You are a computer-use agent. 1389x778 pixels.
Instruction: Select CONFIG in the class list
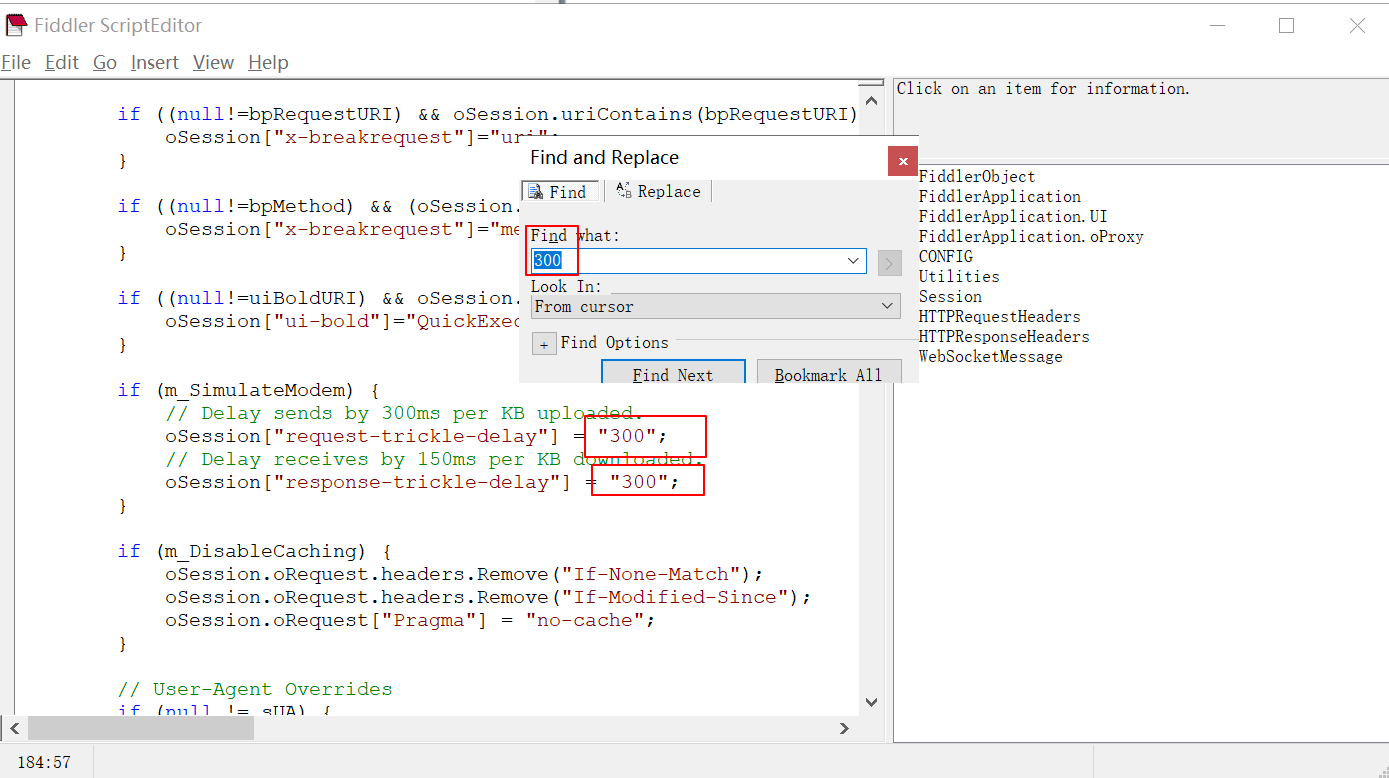point(946,257)
